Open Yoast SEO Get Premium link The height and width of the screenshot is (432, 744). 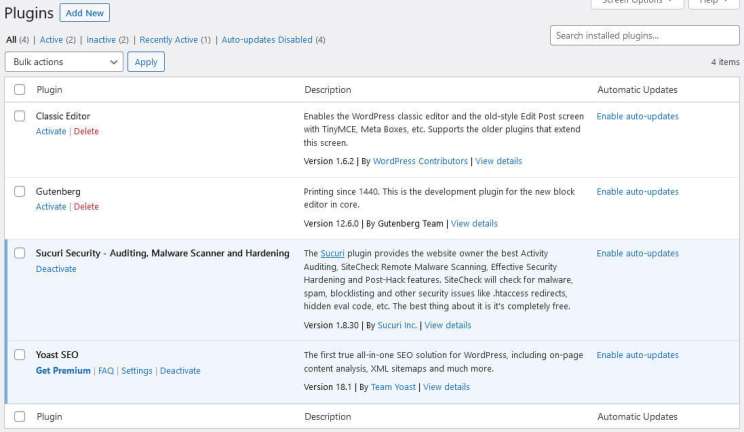point(63,371)
